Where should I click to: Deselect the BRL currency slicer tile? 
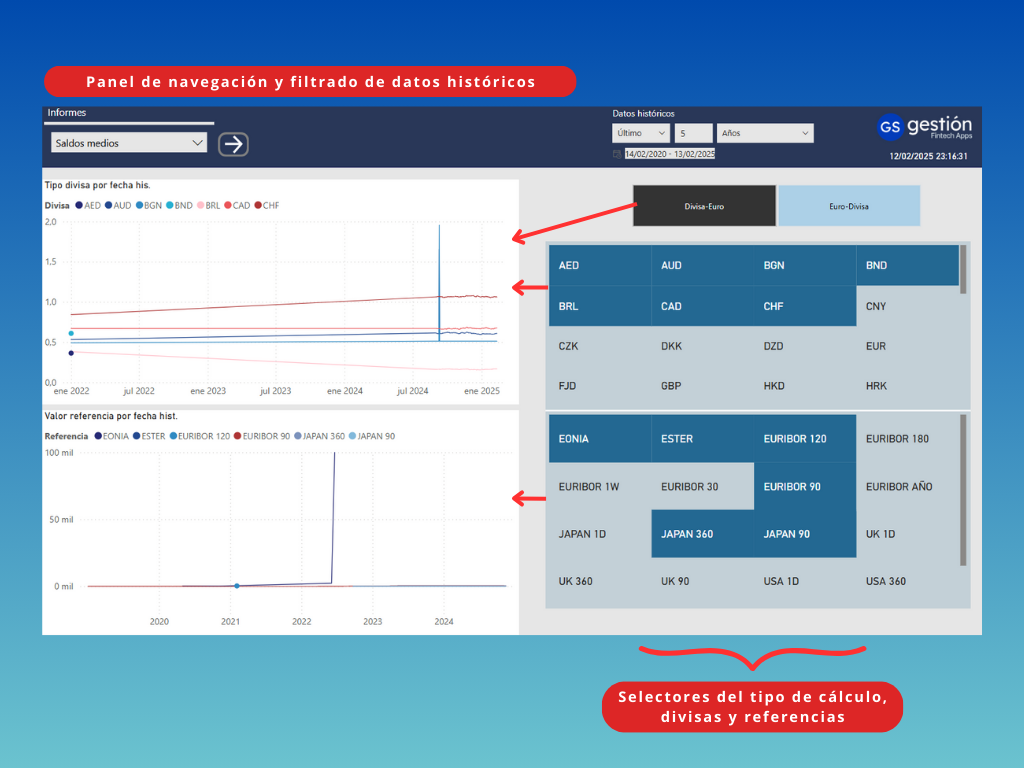point(599,306)
